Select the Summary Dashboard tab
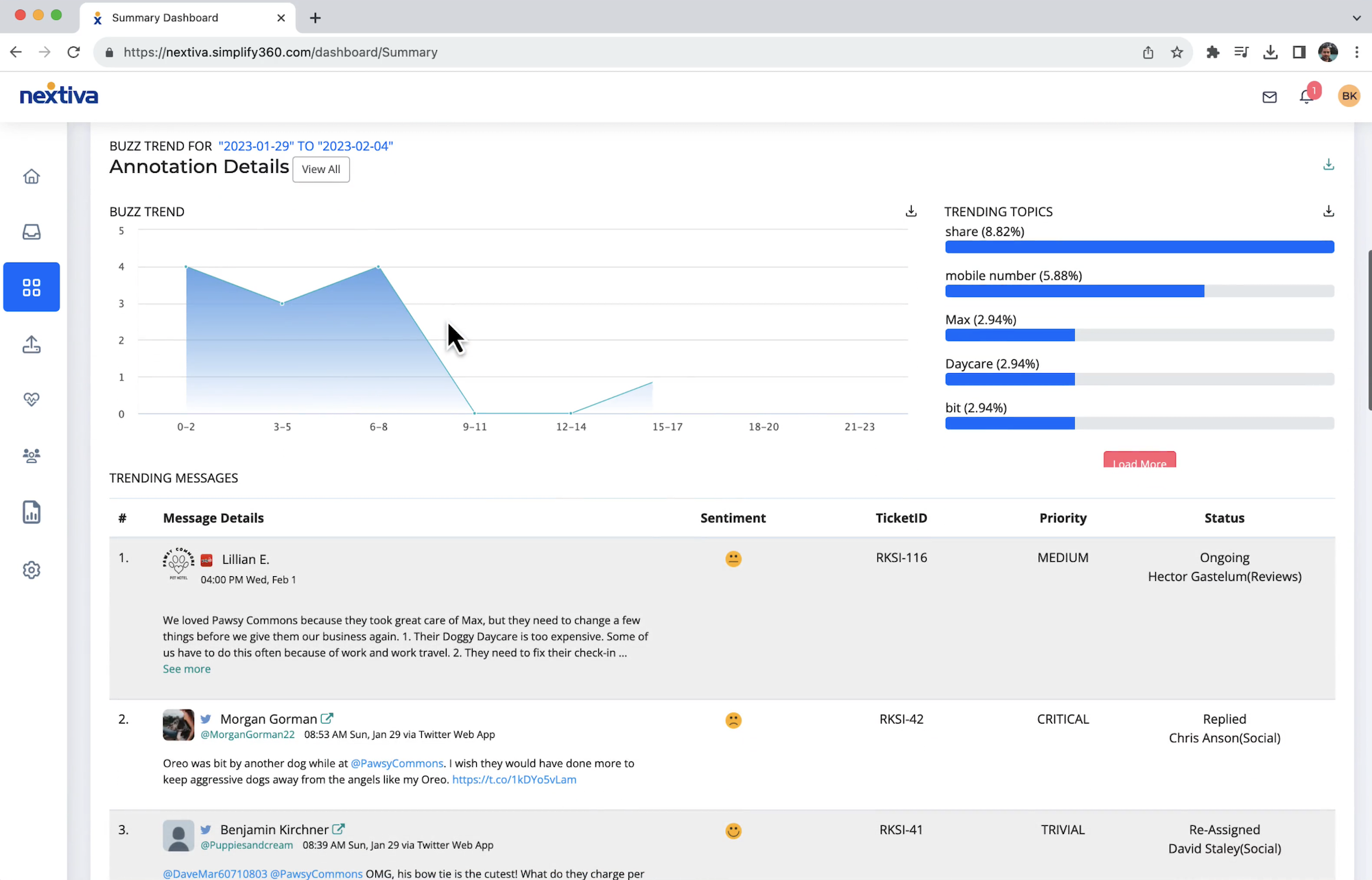 [187, 18]
